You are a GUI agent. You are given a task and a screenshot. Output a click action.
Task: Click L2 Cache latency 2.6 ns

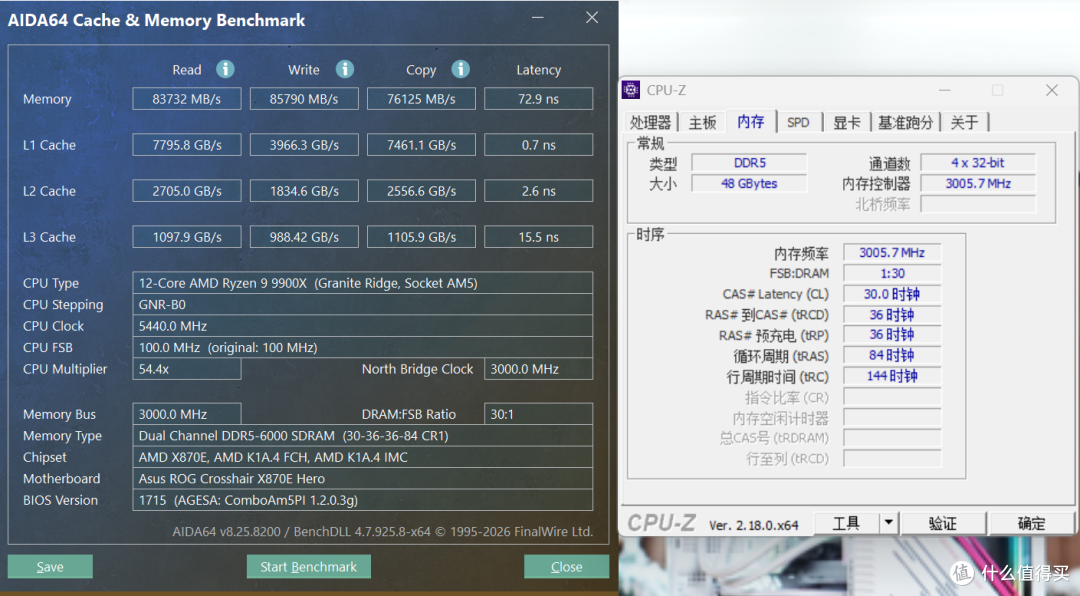(539, 191)
